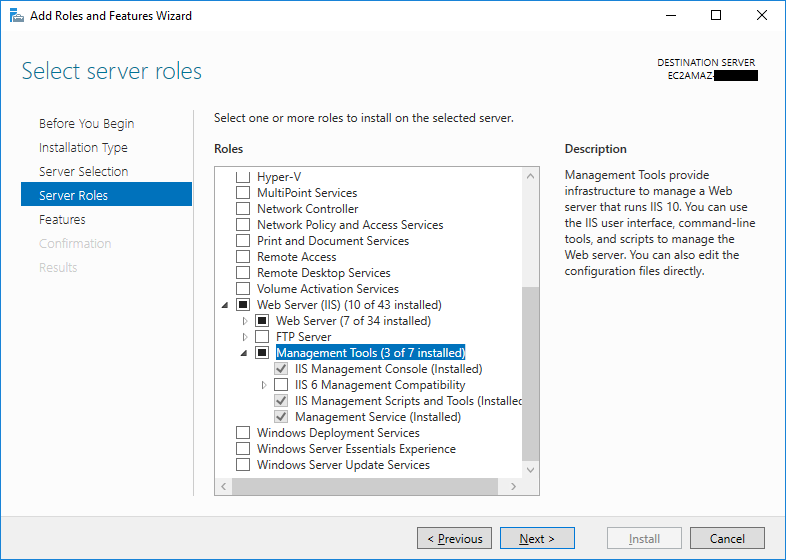Screen dimensions: 786x560
Task: Select Network Controller label
Action: 308,209
